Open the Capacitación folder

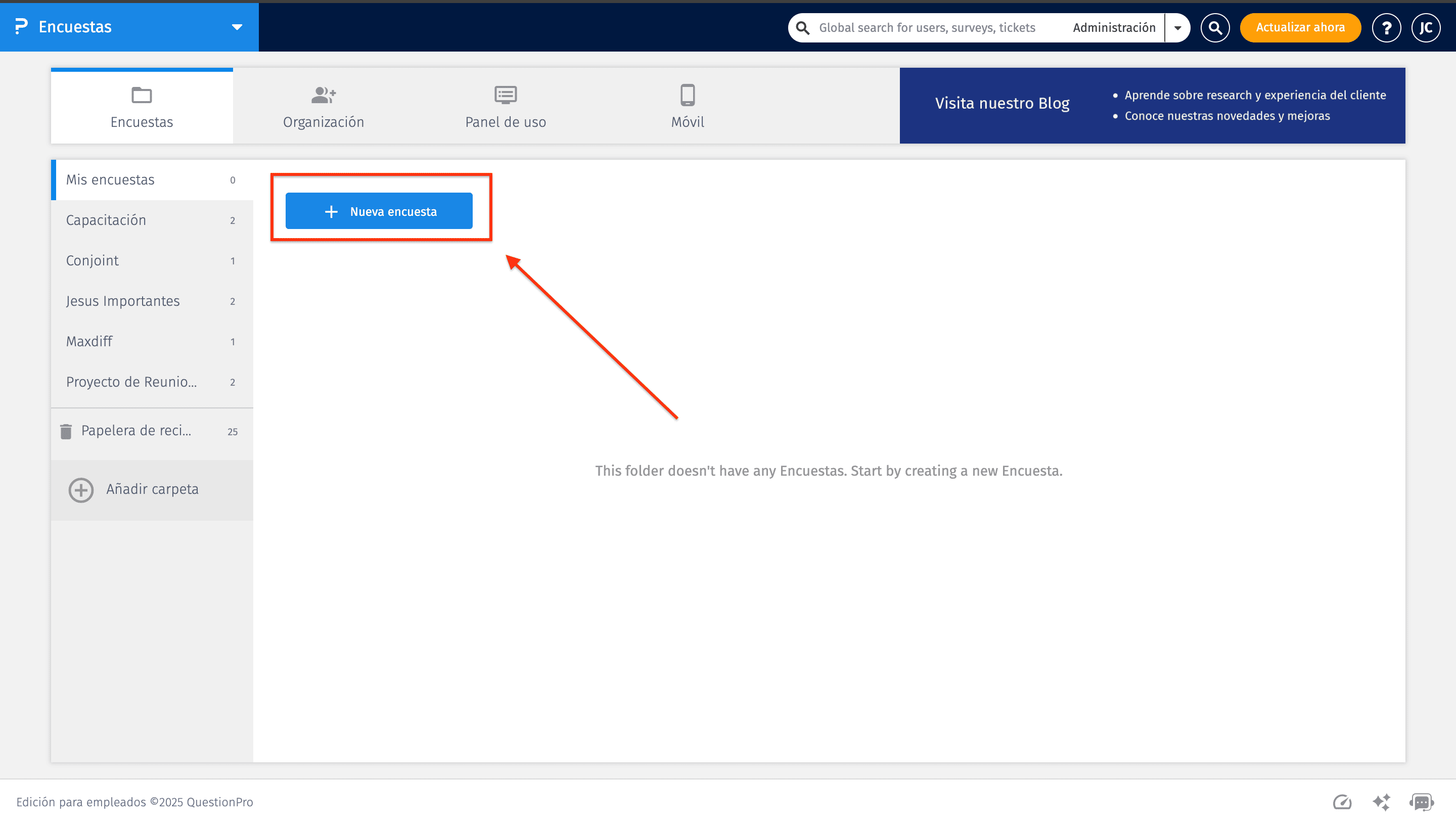click(x=106, y=219)
